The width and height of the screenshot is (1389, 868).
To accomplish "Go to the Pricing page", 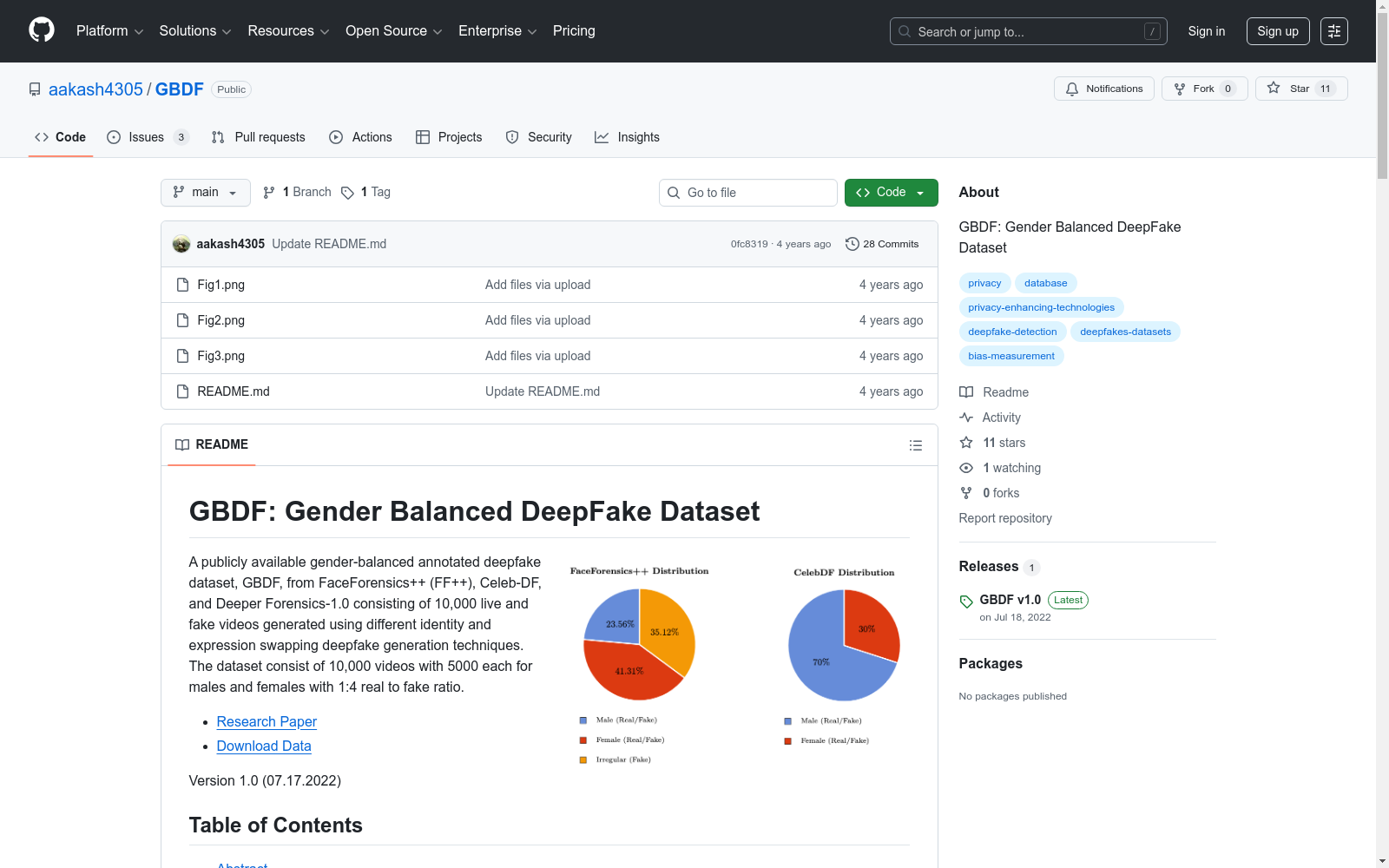I will coord(574,31).
